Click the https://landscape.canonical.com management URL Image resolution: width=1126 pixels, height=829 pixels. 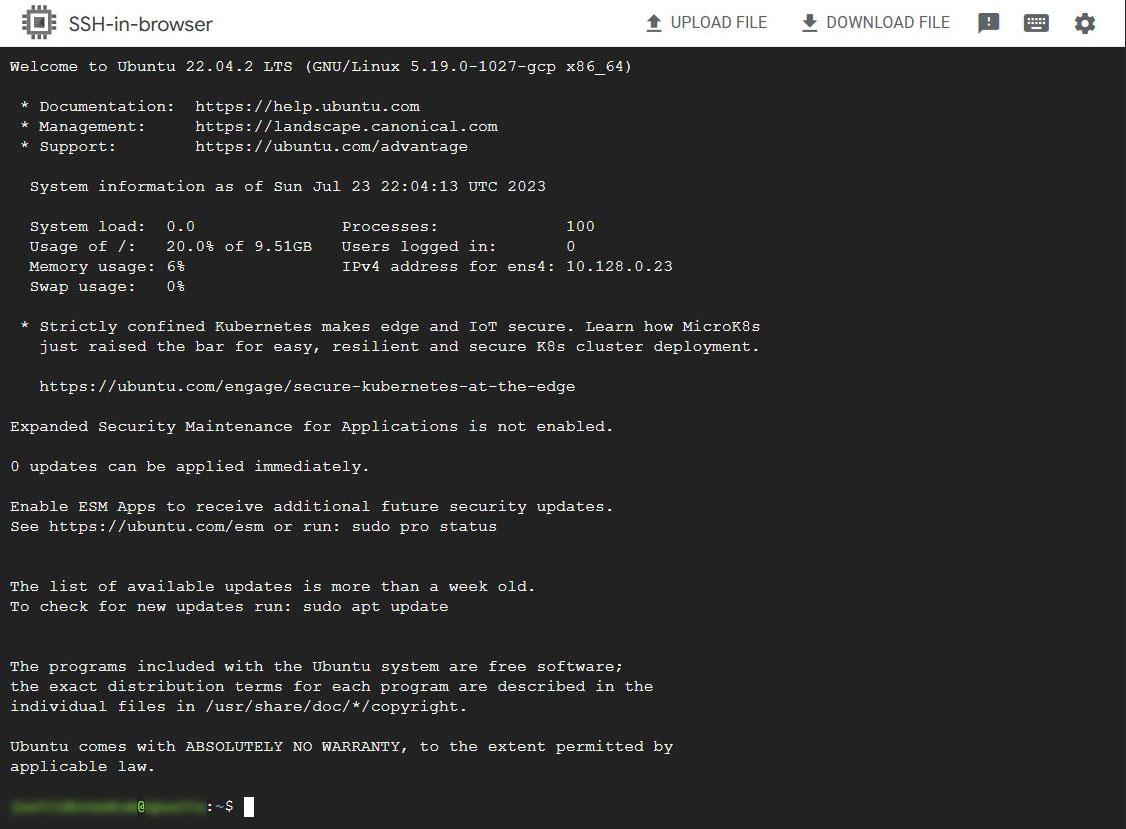[x=346, y=126]
